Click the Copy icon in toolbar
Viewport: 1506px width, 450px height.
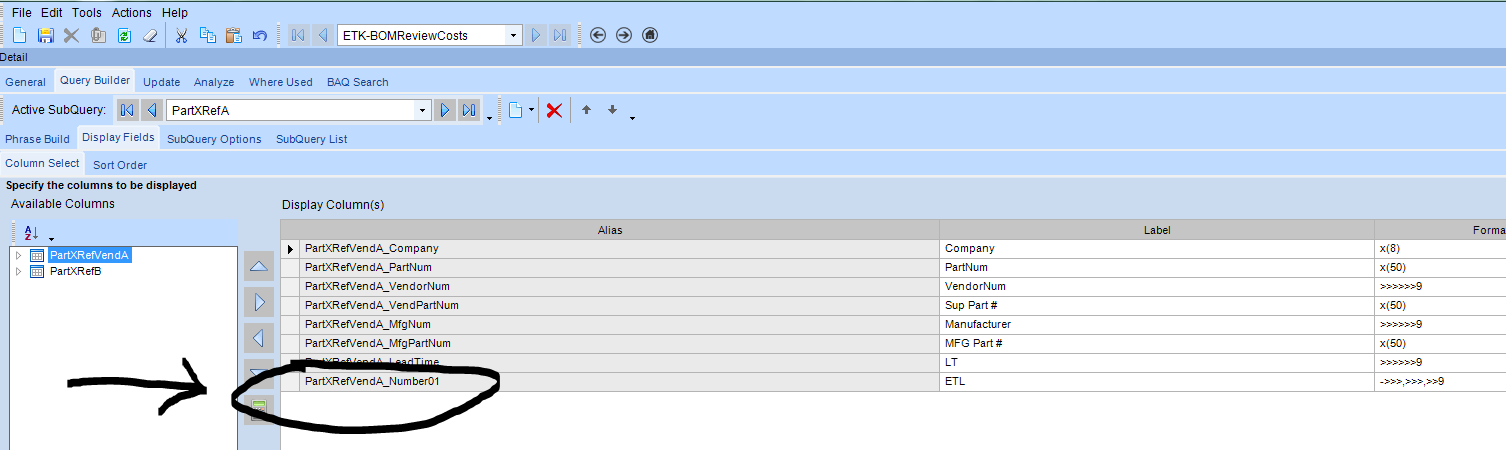pos(208,35)
